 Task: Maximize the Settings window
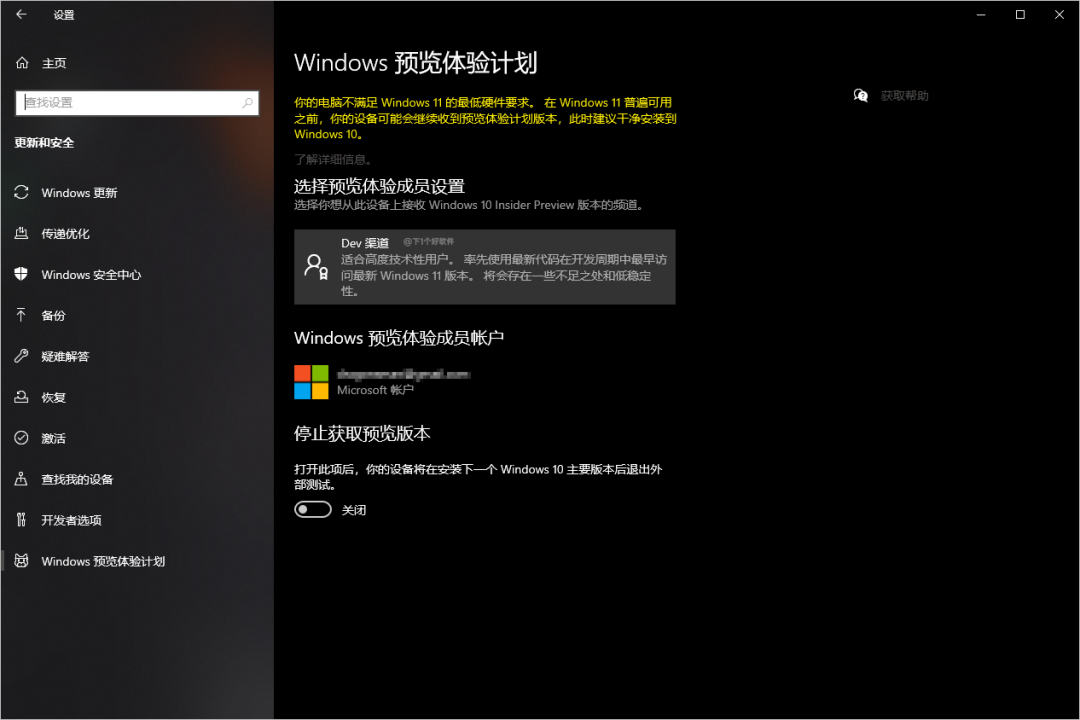tap(1020, 14)
